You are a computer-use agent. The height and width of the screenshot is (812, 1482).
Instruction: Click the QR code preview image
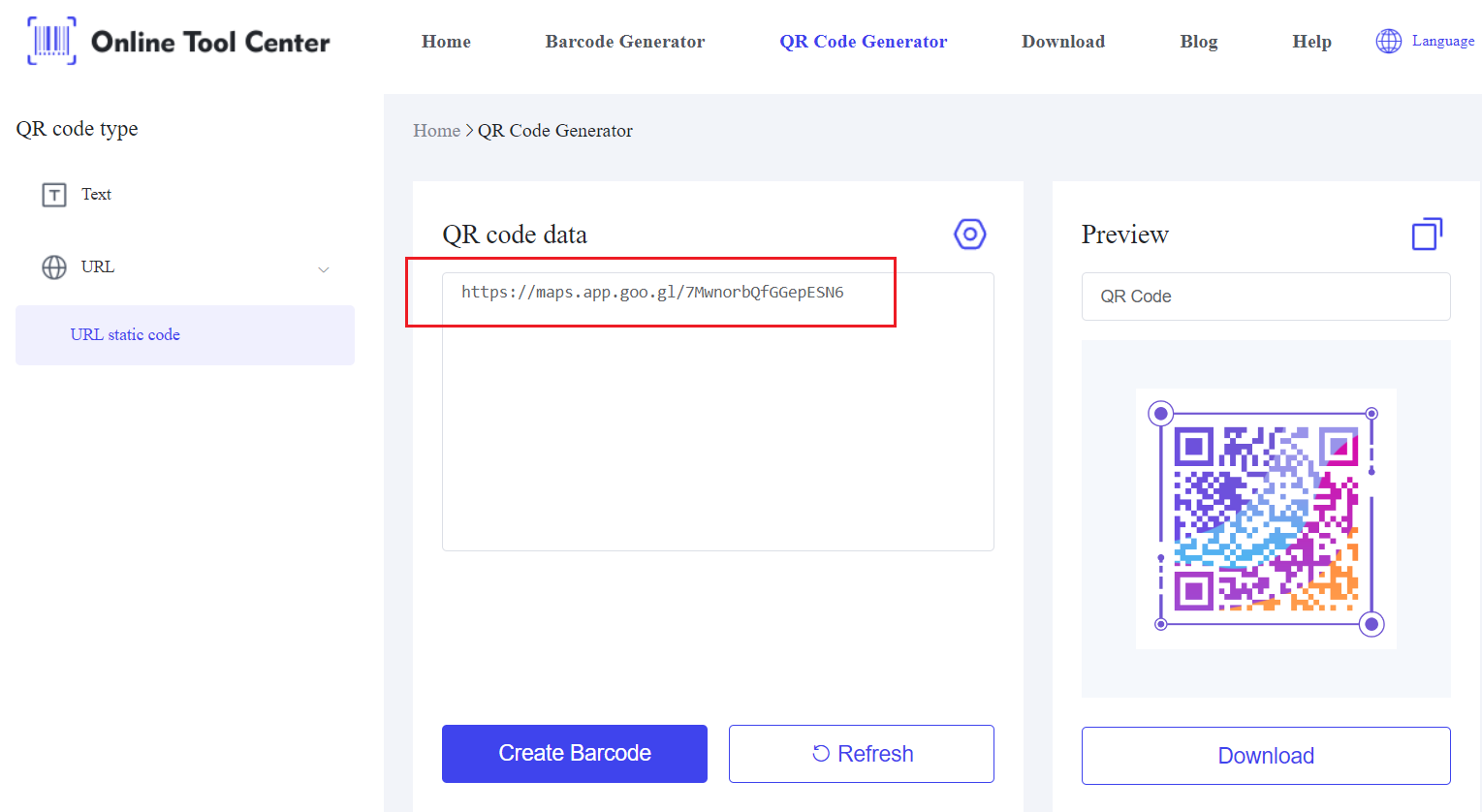(1266, 518)
